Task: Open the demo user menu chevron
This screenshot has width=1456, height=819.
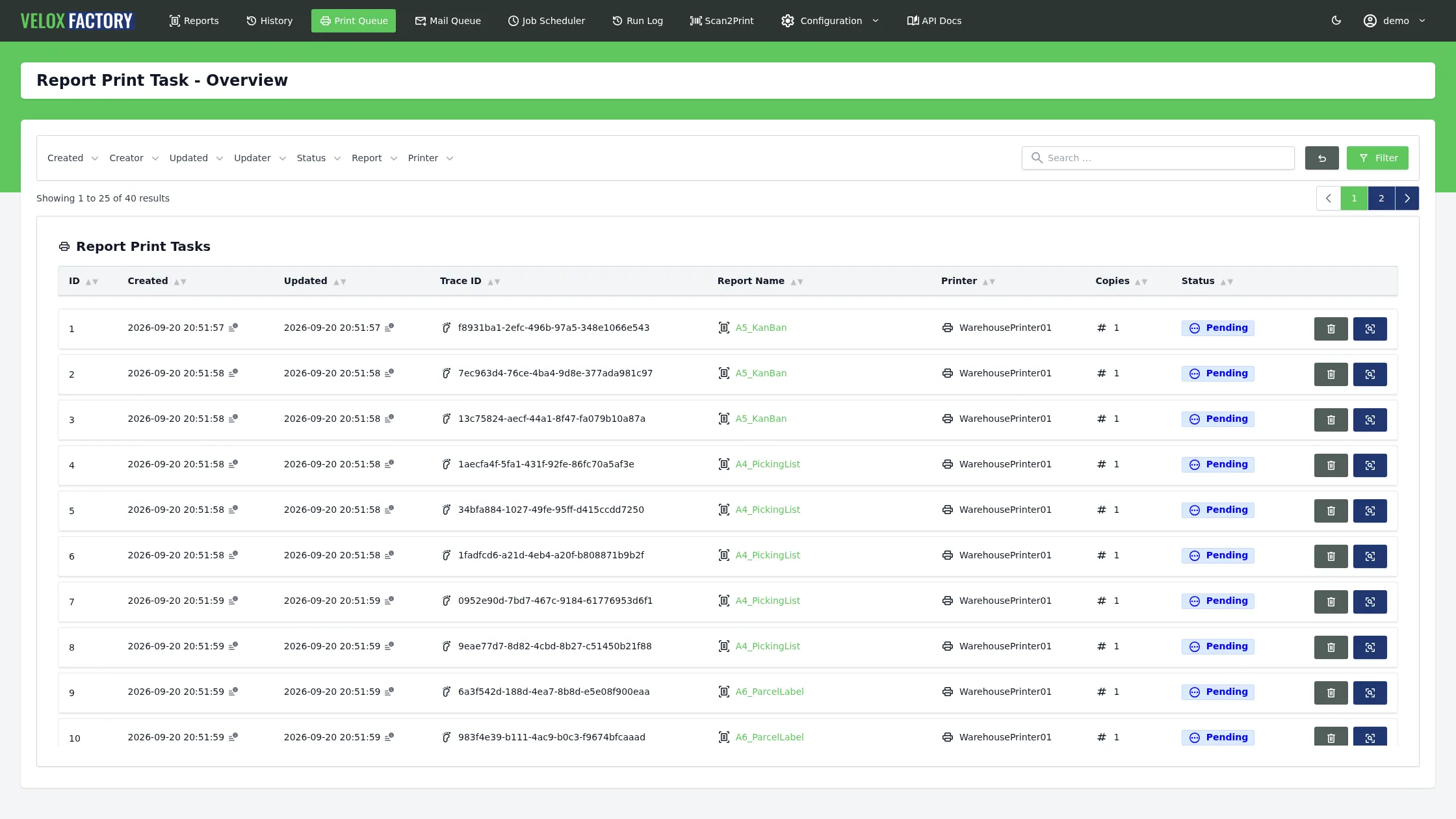Action: (x=1422, y=21)
